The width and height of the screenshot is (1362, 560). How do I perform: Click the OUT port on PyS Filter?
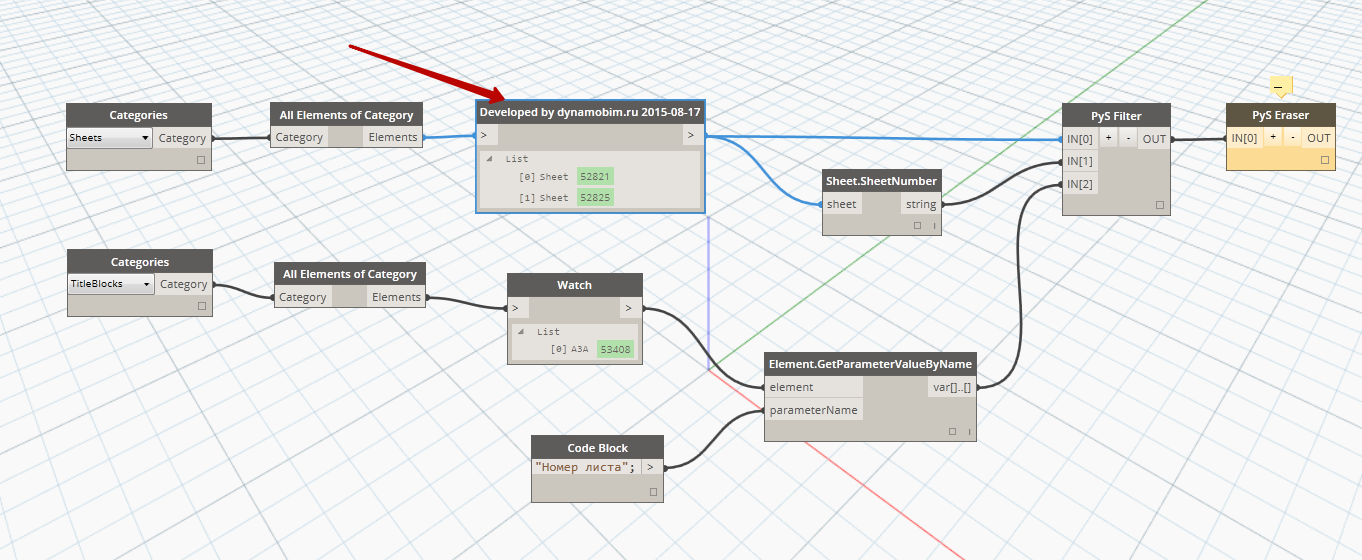tap(1155, 139)
